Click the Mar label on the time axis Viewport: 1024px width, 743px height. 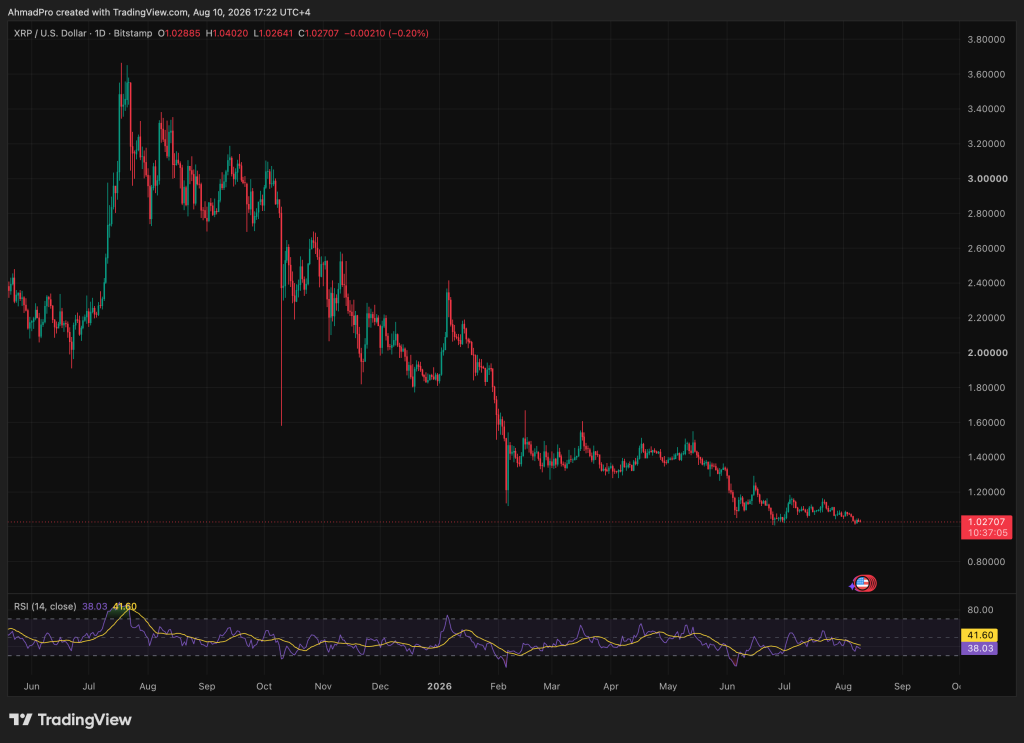(x=552, y=686)
